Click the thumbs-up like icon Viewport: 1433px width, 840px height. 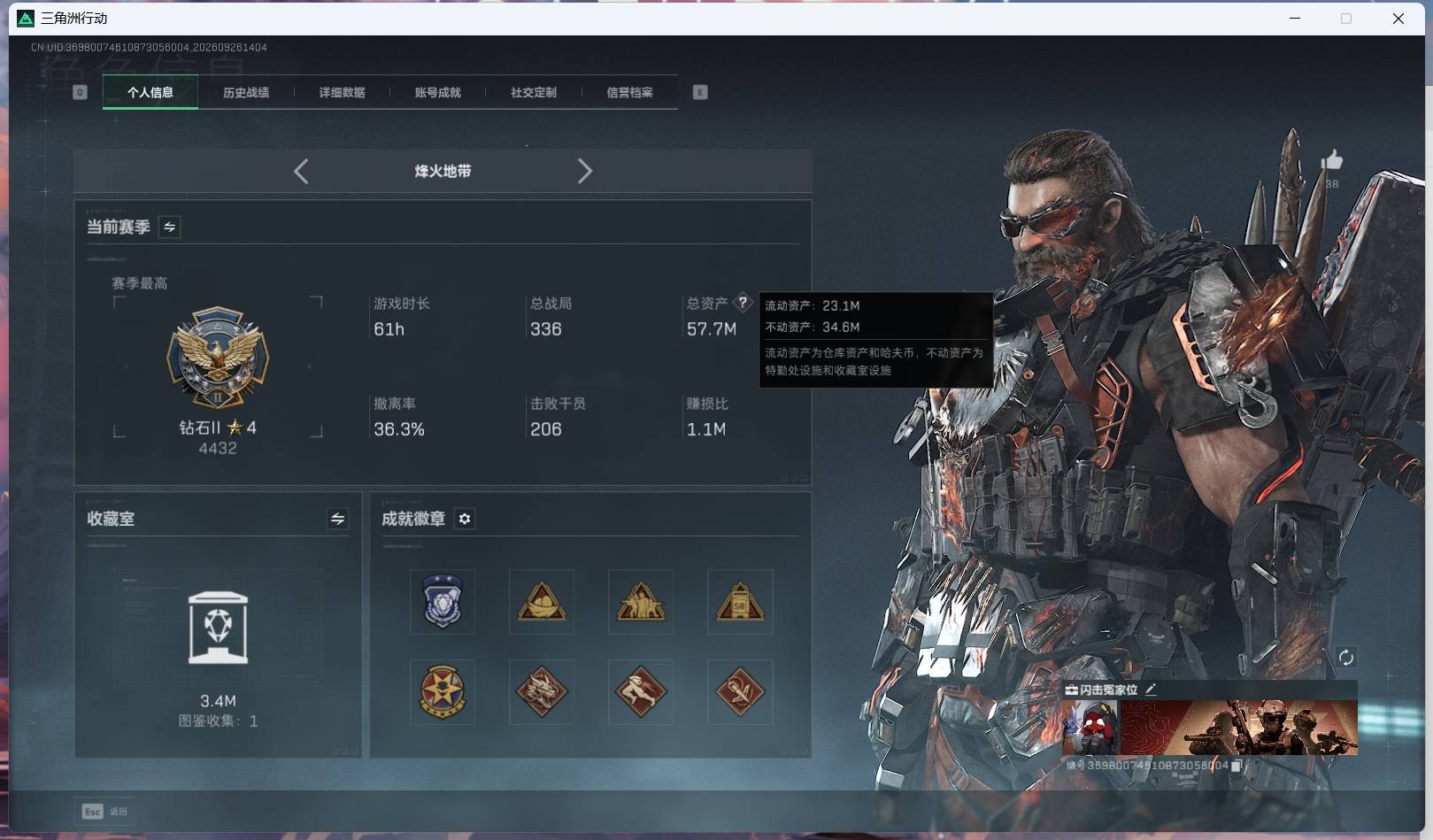point(1332,160)
